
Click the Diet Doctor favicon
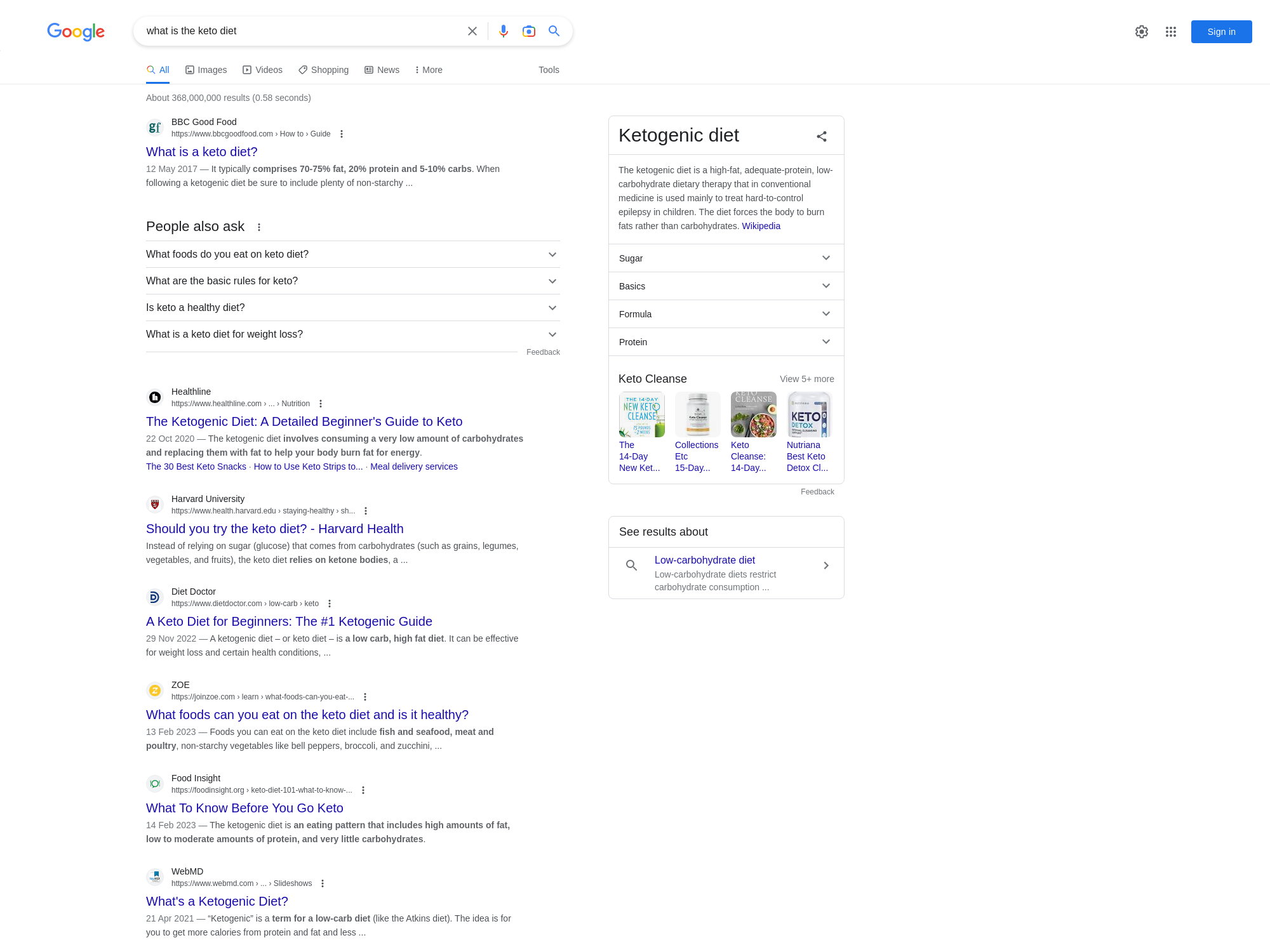point(155,597)
